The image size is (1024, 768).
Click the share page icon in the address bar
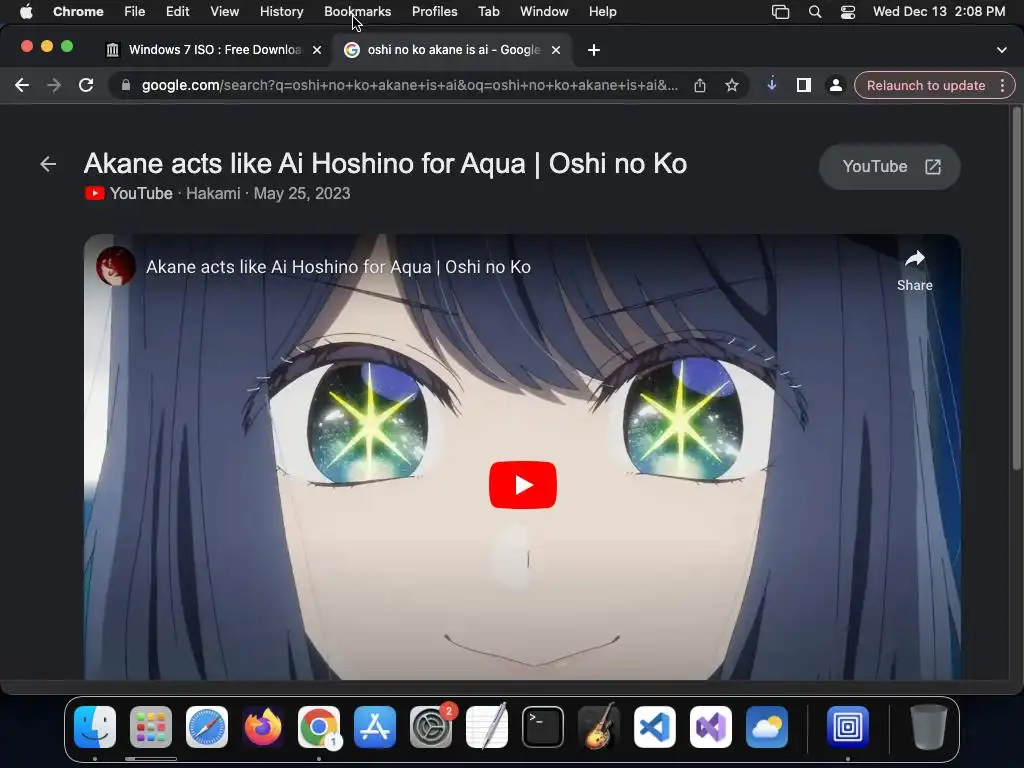pyautogui.click(x=699, y=85)
